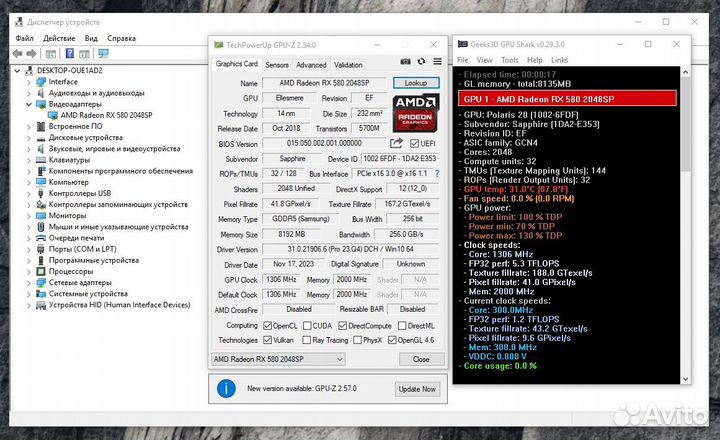Screen dimensions: 720x440
Task: Expand the Устройства HID node
Action: click(x=29, y=305)
